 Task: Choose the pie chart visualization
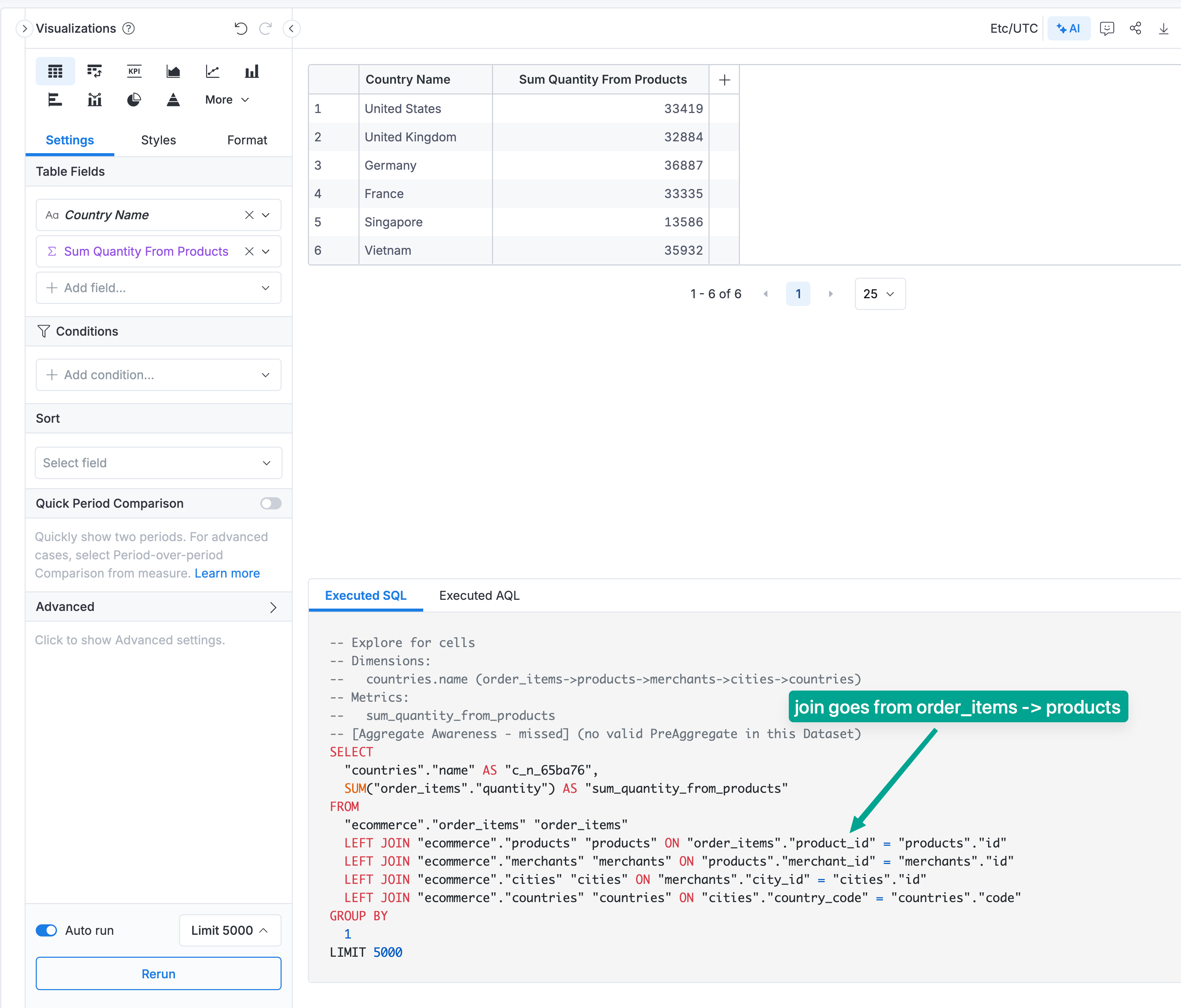tap(134, 100)
